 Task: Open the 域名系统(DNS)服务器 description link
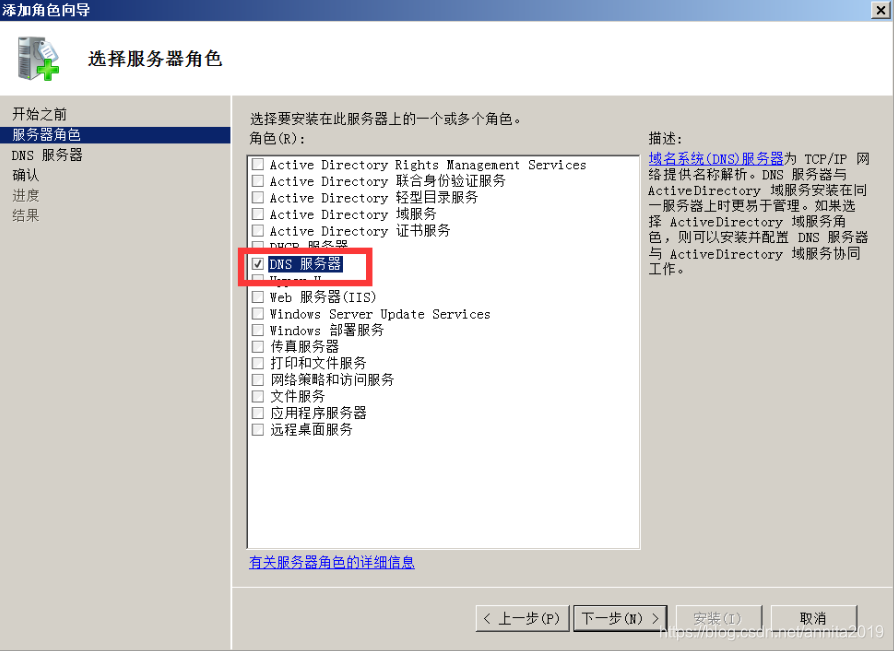716,159
